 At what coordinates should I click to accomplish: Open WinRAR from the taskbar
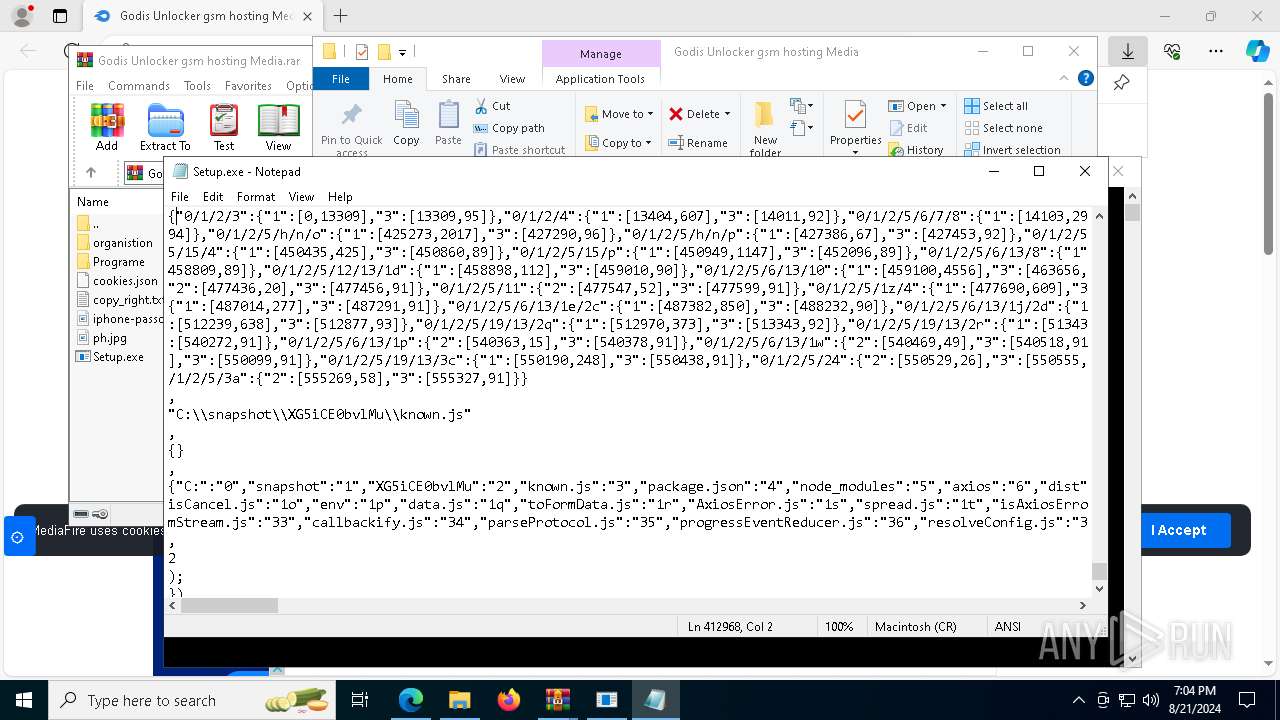[x=557, y=700]
